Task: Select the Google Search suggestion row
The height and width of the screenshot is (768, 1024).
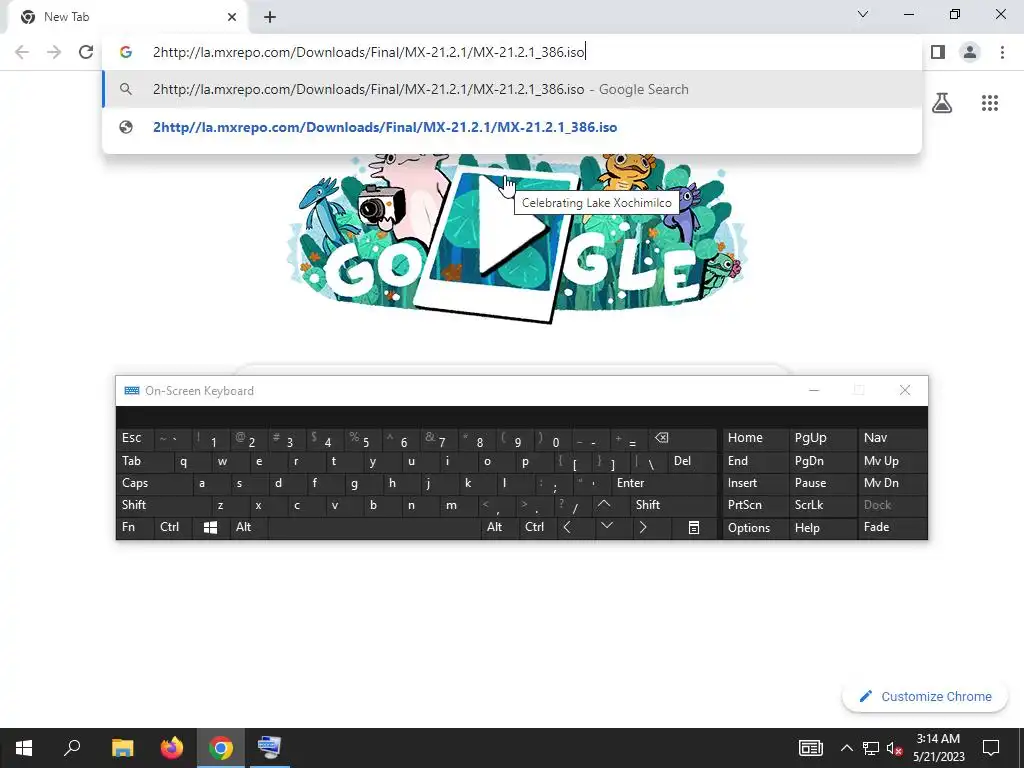Action: pyautogui.click(x=512, y=89)
